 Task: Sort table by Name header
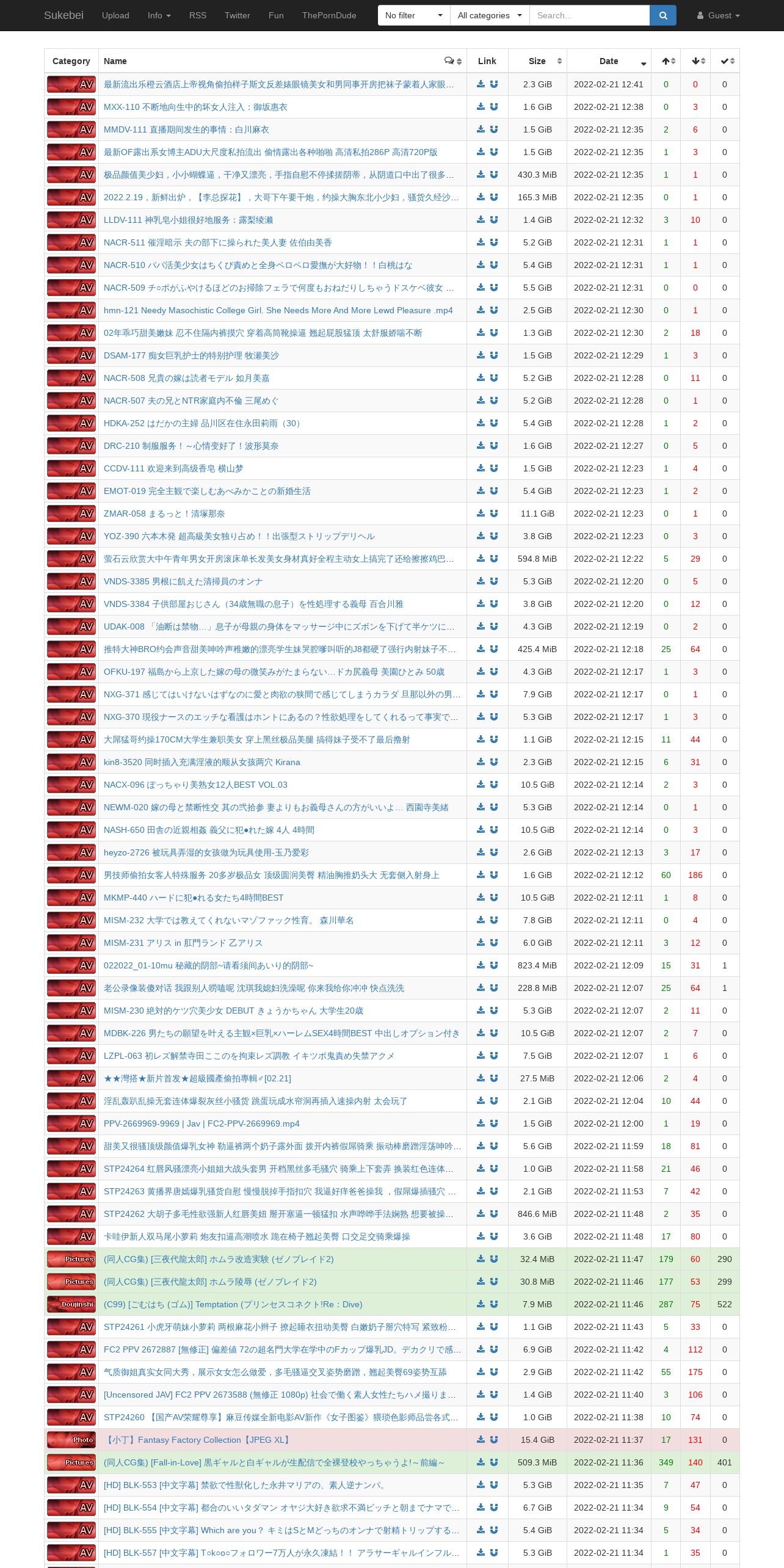(x=115, y=61)
